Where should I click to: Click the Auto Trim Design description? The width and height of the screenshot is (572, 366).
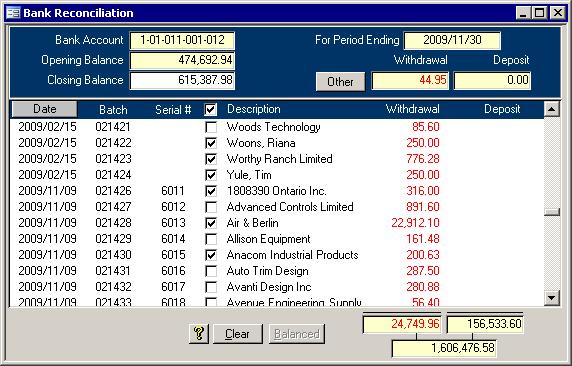tap(267, 271)
